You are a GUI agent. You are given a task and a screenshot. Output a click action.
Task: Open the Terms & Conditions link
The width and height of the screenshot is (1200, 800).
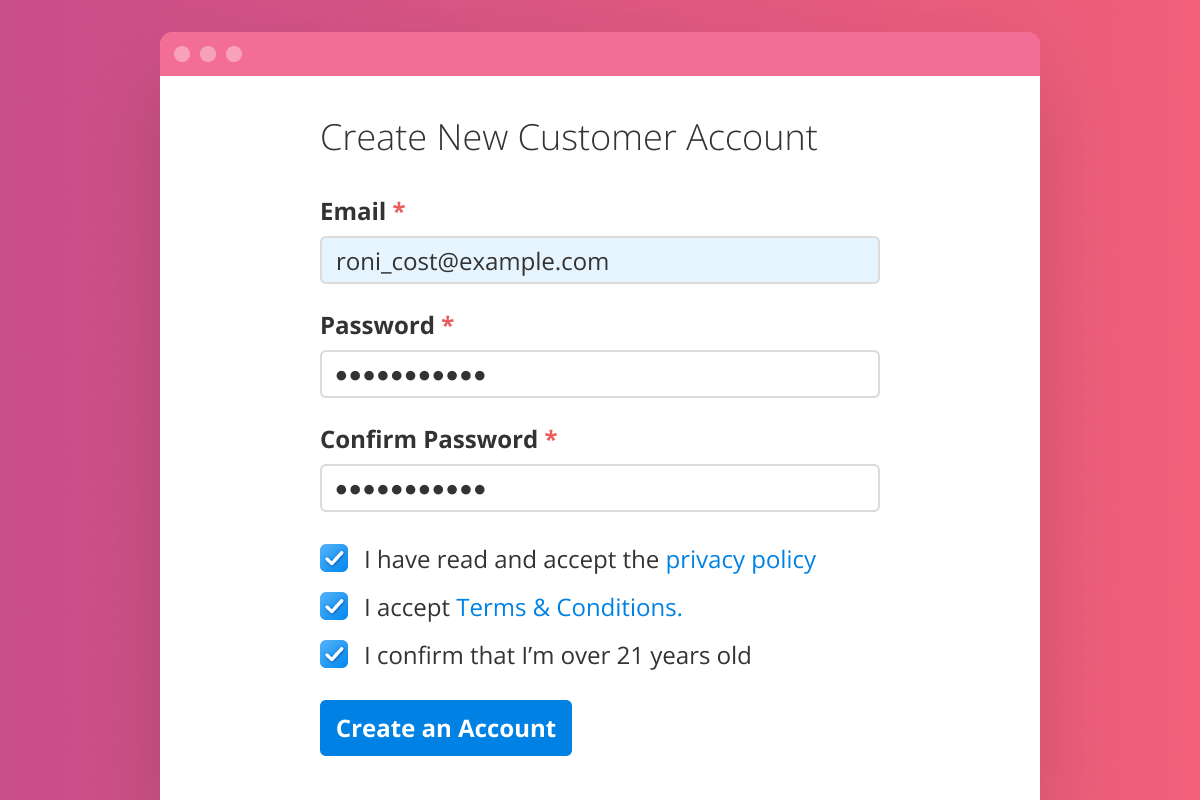coord(569,608)
